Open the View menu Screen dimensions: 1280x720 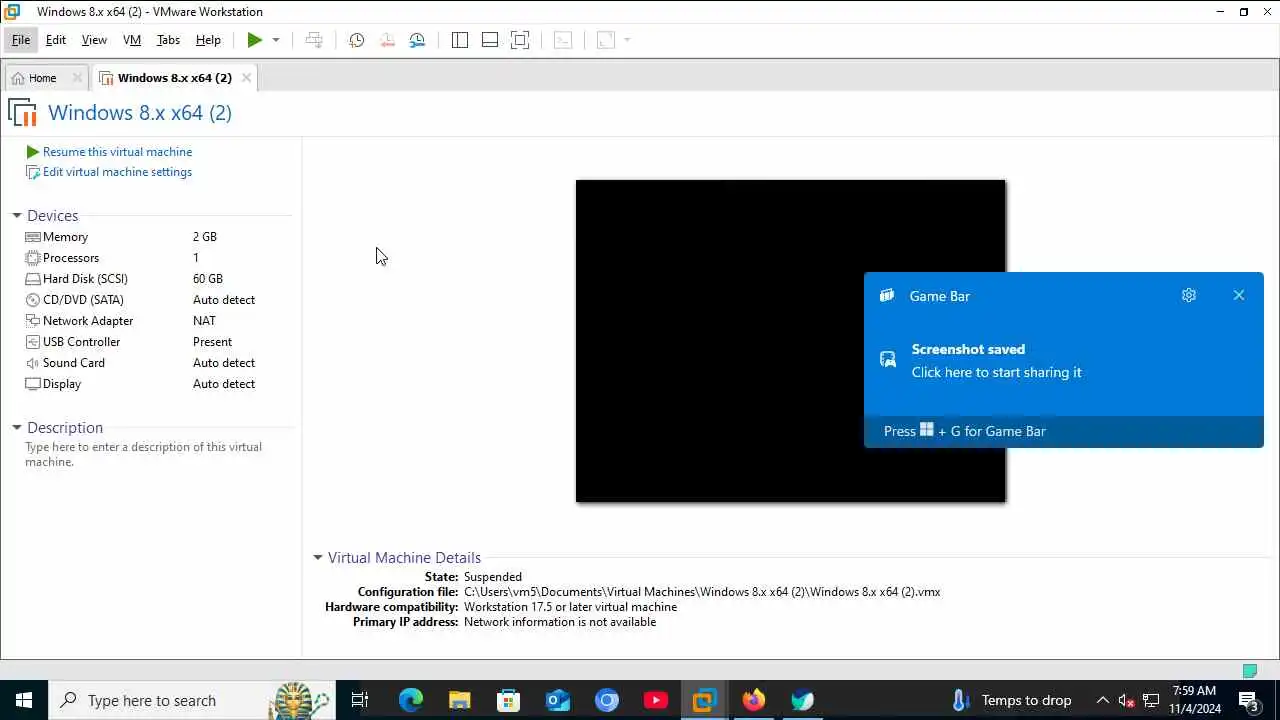[x=94, y=40]
